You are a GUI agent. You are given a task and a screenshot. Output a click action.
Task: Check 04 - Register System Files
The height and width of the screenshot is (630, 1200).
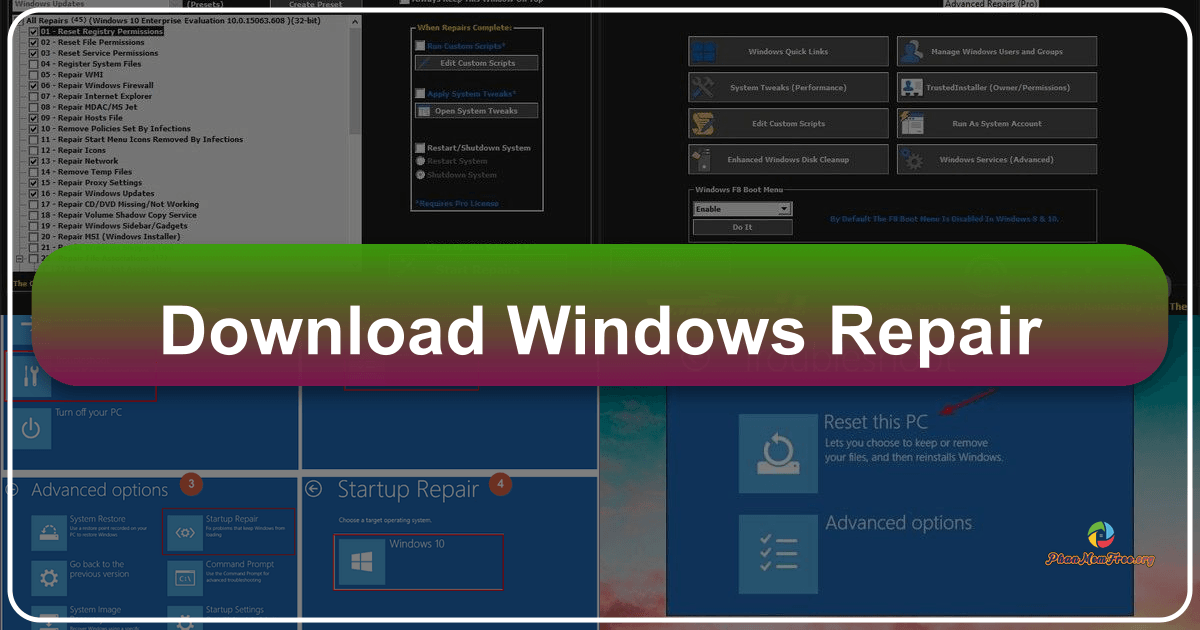coord(35,62)
